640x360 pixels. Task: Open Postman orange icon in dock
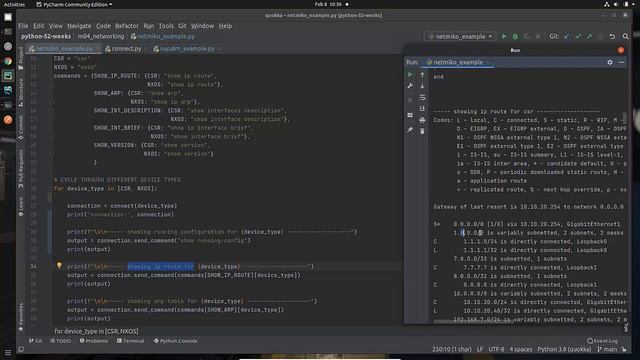[x=8, y=120]
